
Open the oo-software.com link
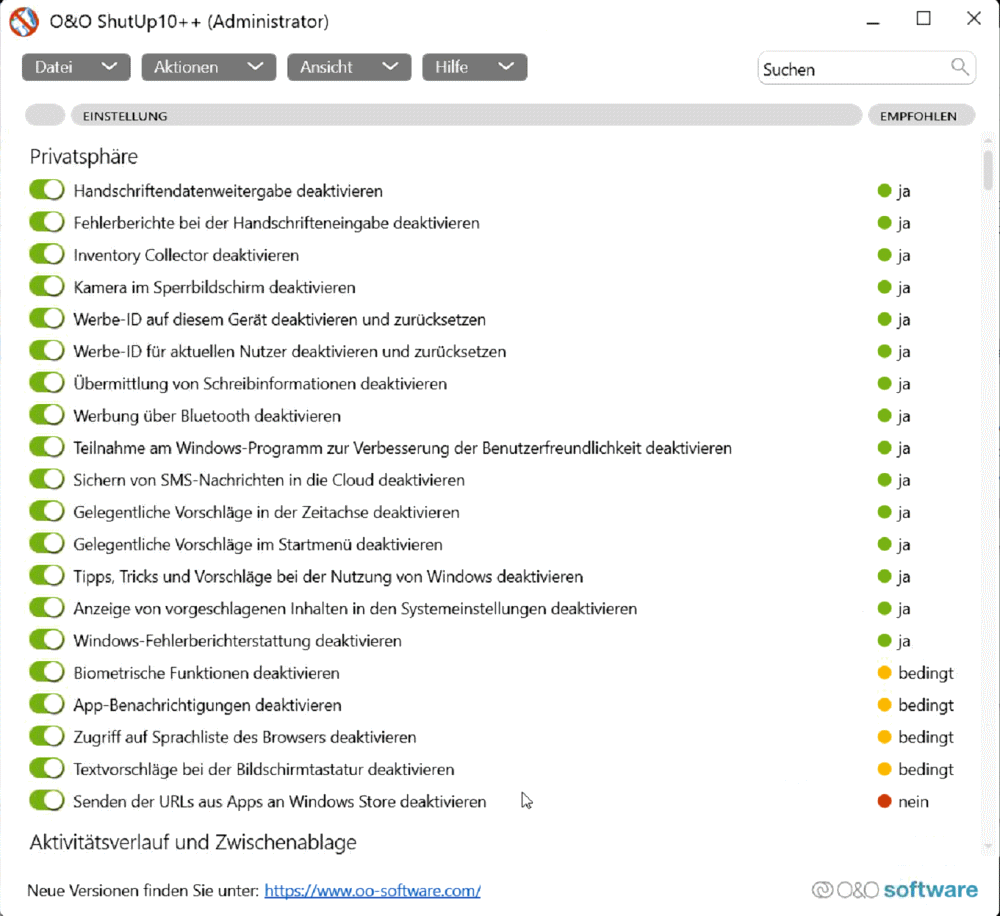[x=372, y=890]
